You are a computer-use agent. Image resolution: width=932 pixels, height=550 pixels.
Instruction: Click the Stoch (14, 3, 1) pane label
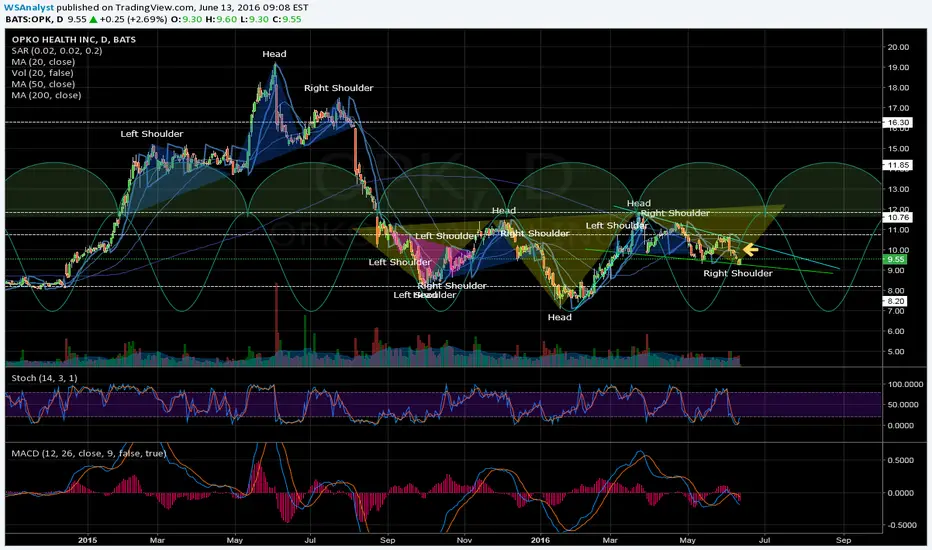45,378
